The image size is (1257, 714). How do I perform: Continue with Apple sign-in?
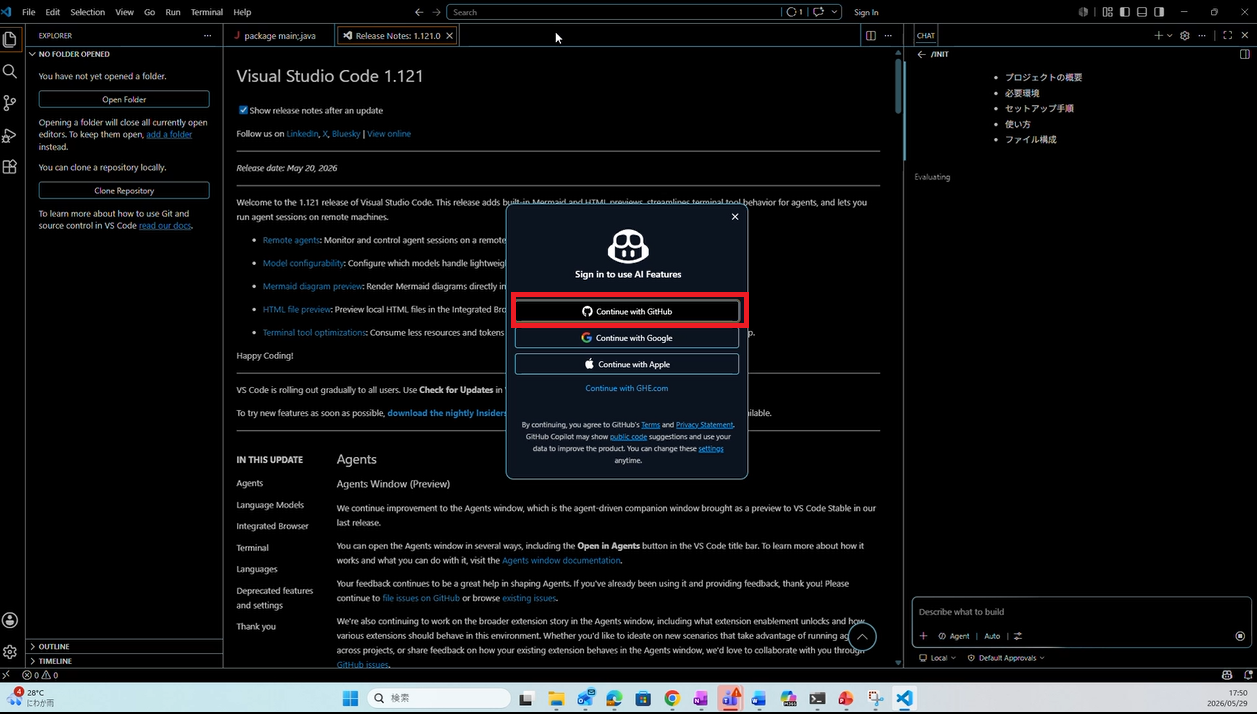point(627,364)
